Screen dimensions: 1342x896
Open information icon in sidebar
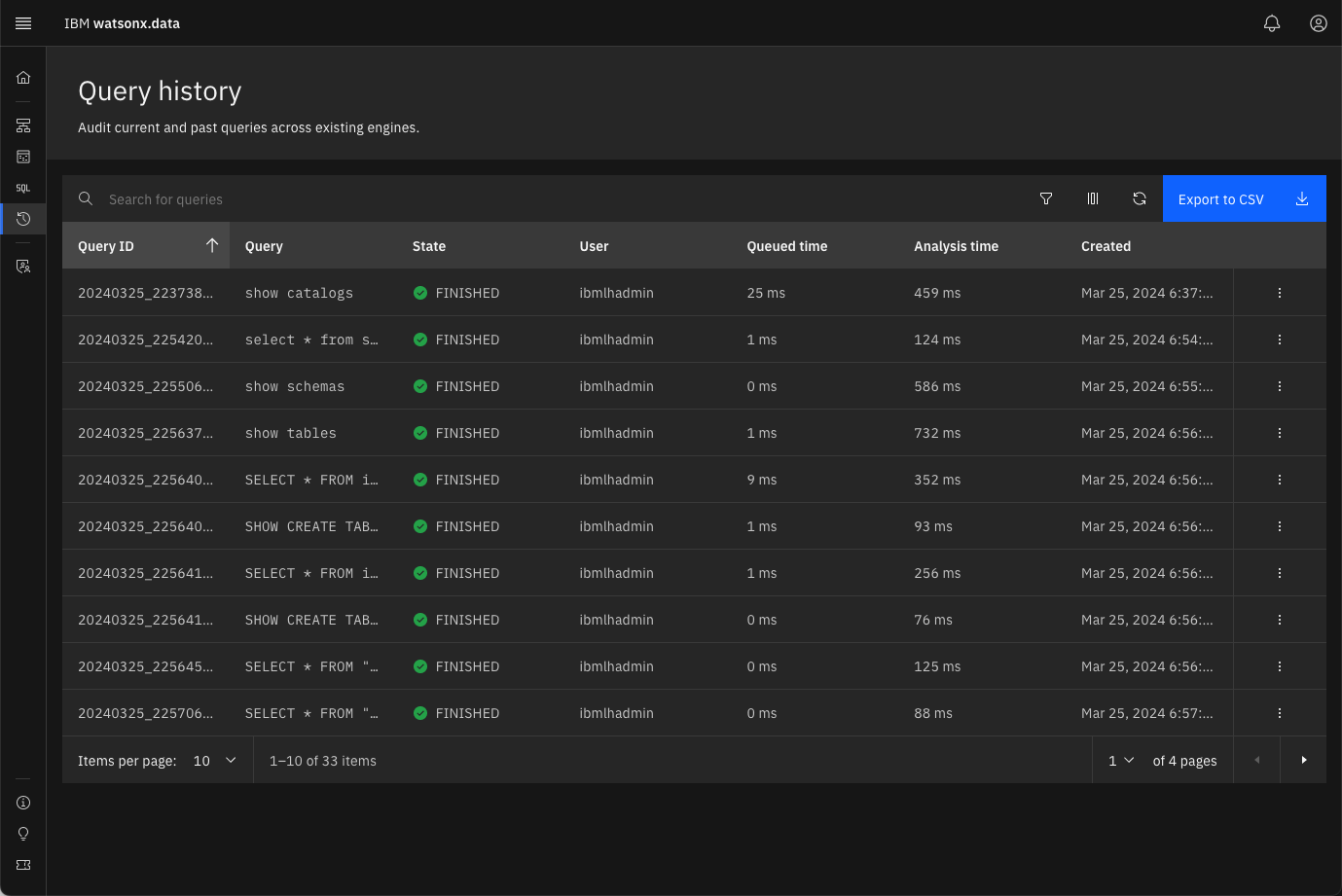23,803
